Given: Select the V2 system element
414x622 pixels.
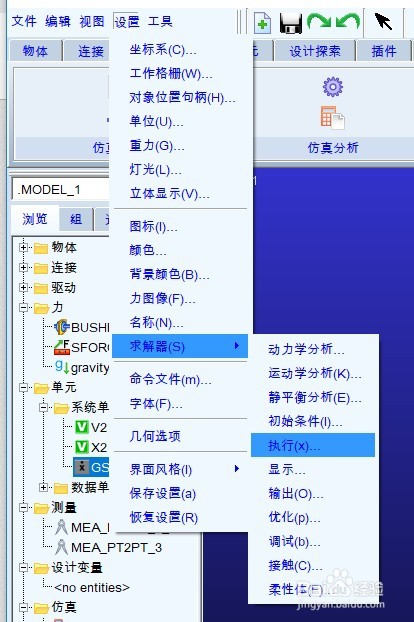Looking at the screenshot, I should pyautogui.click(x=91, y=427).
